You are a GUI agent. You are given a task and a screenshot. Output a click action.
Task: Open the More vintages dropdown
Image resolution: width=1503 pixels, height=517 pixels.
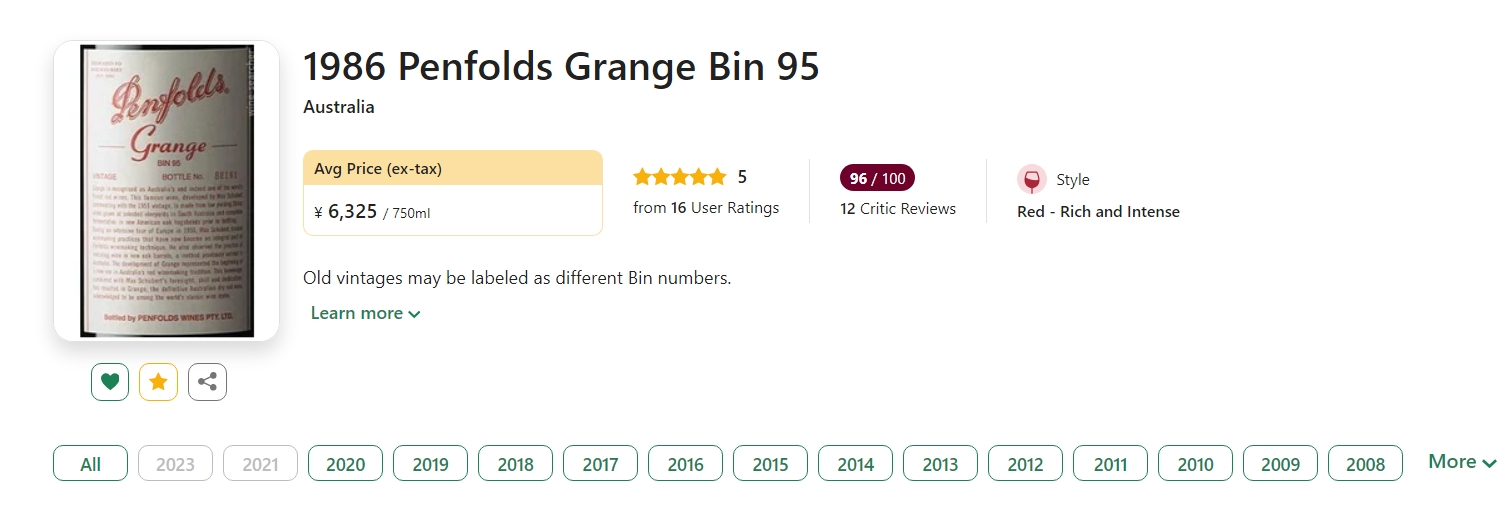coord(1462,462)
